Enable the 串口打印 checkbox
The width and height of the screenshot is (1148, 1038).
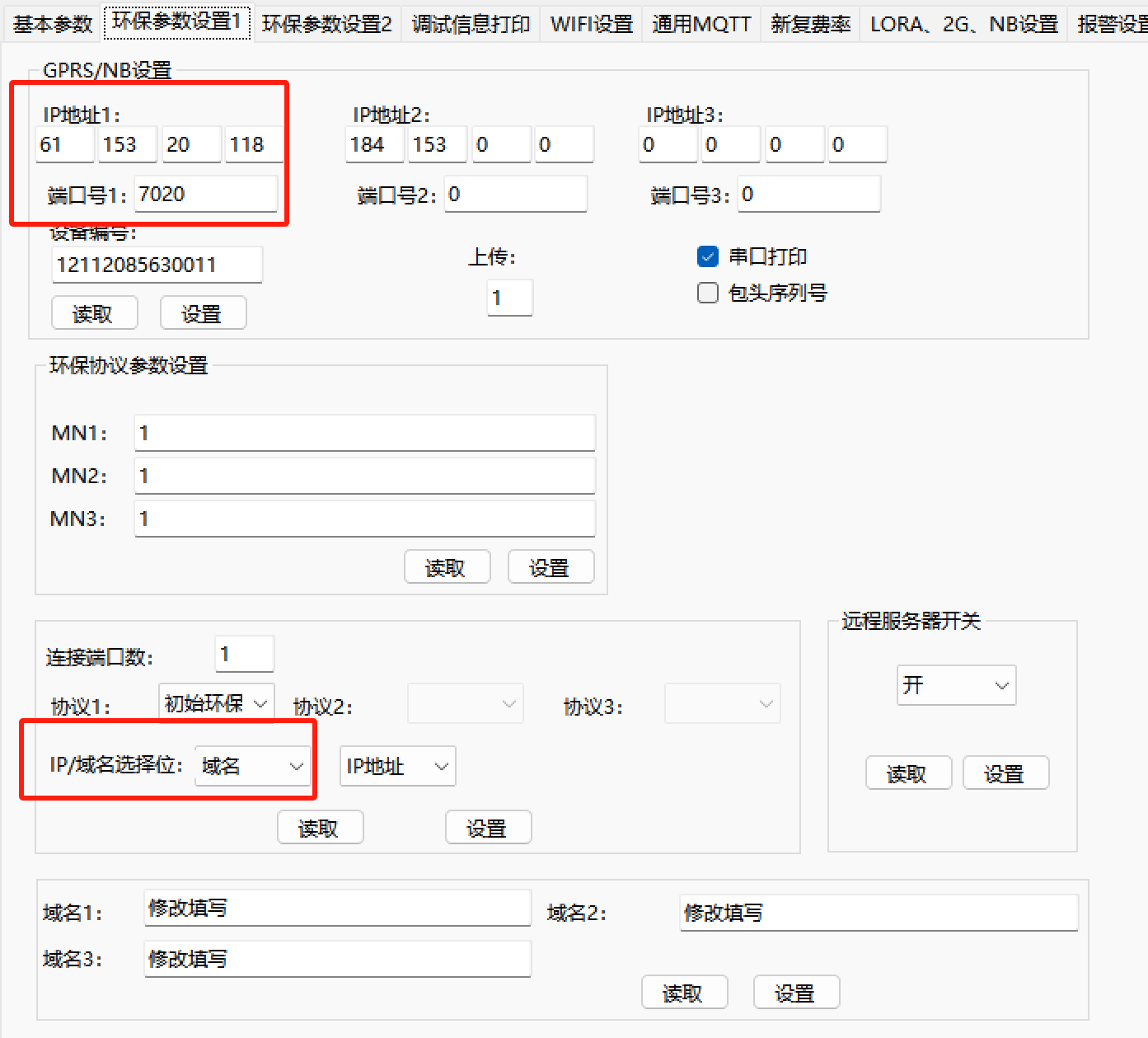[x=708, y=257]
